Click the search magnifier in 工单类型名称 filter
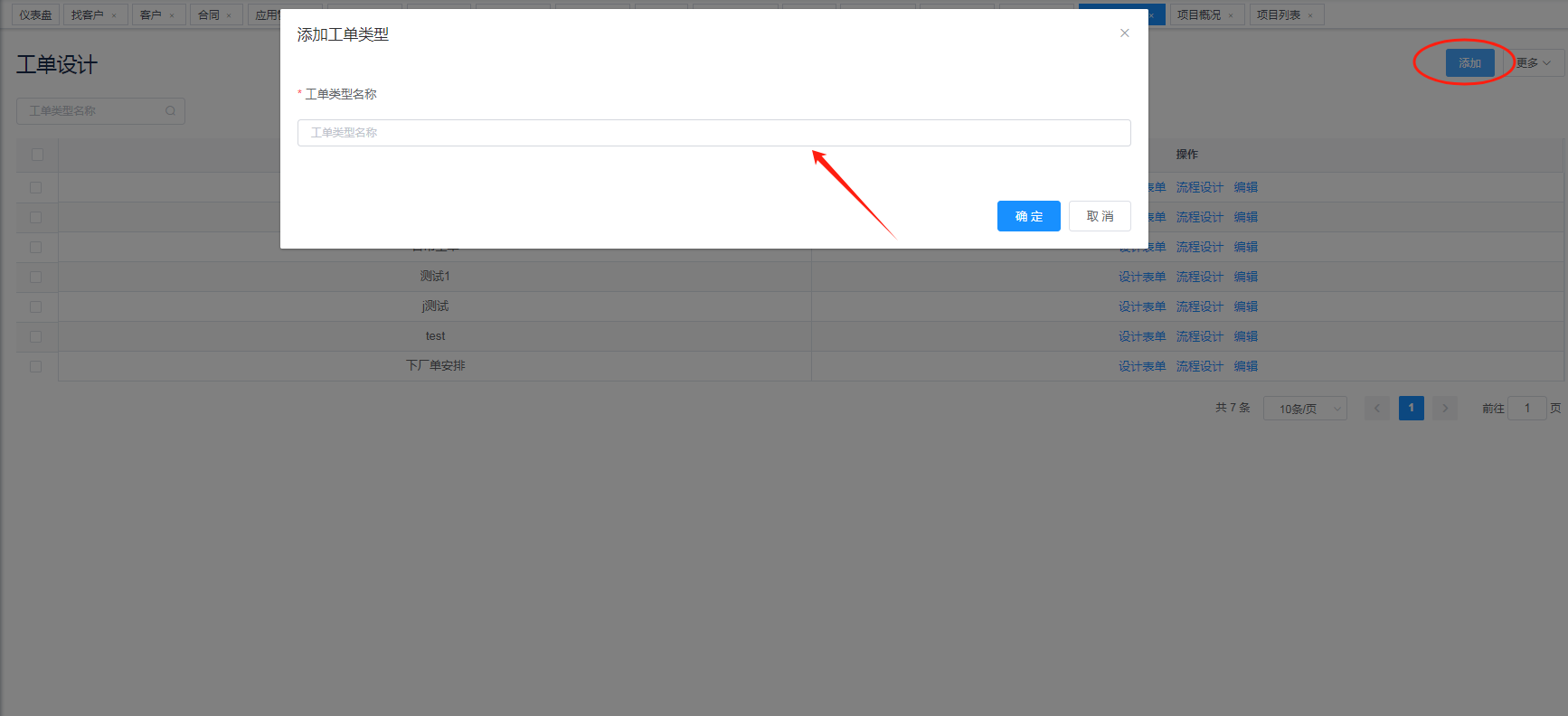This screenshot has height=716, width=1568. (x=170, y=111)
